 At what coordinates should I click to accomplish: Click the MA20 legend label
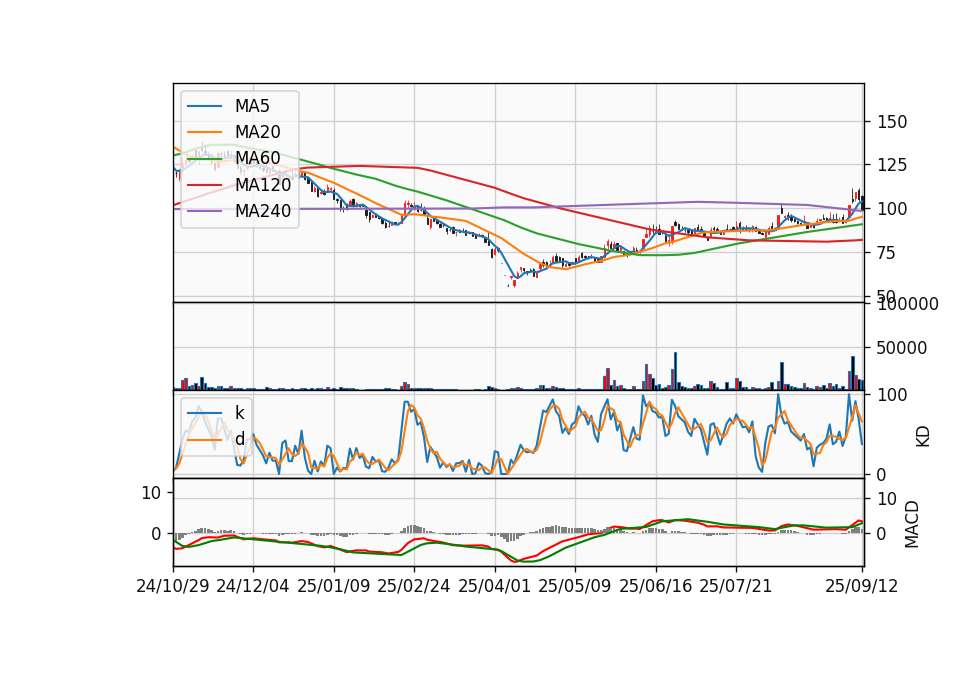257,132
